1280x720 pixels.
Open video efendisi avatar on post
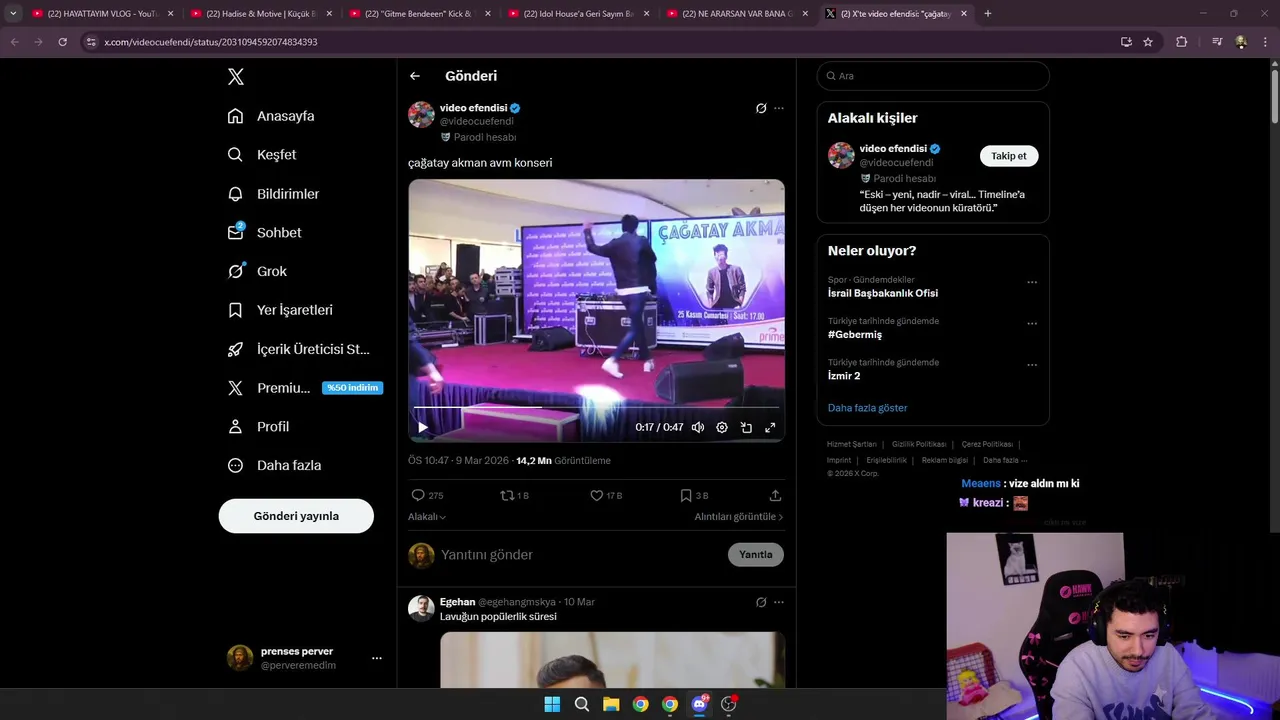[421, 114]
